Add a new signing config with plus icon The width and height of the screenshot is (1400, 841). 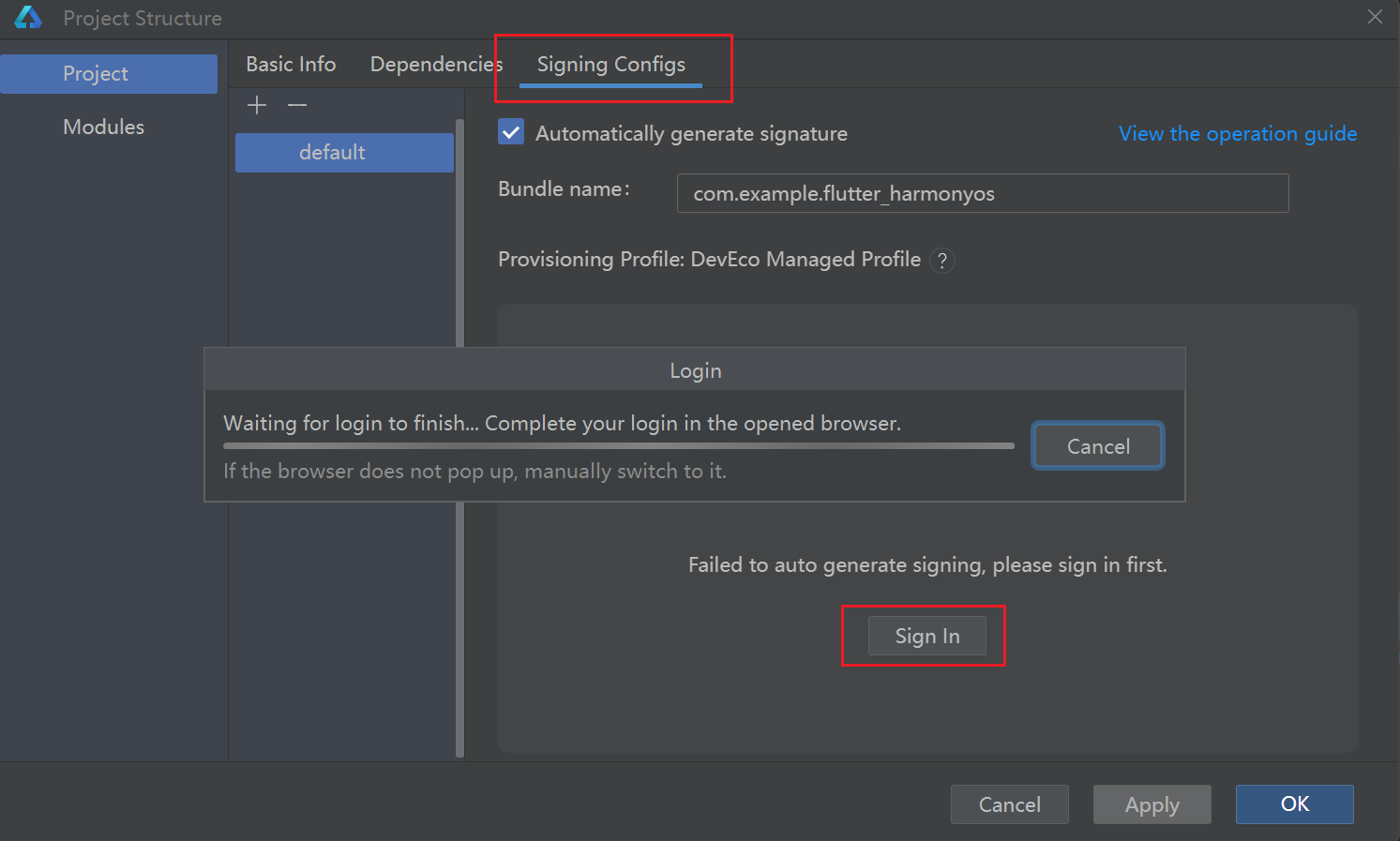pyautogui.click(x=257, y=105)
